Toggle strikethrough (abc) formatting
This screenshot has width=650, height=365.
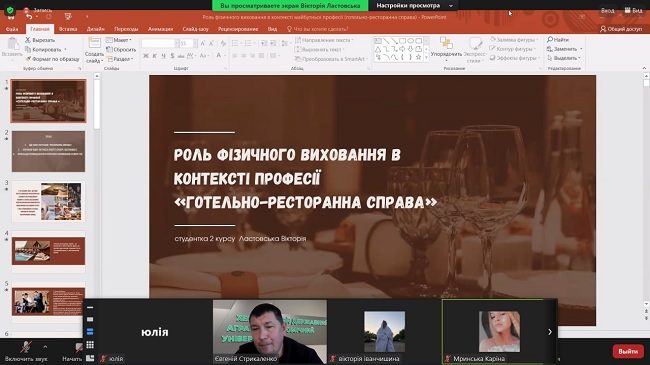(181, 56)
